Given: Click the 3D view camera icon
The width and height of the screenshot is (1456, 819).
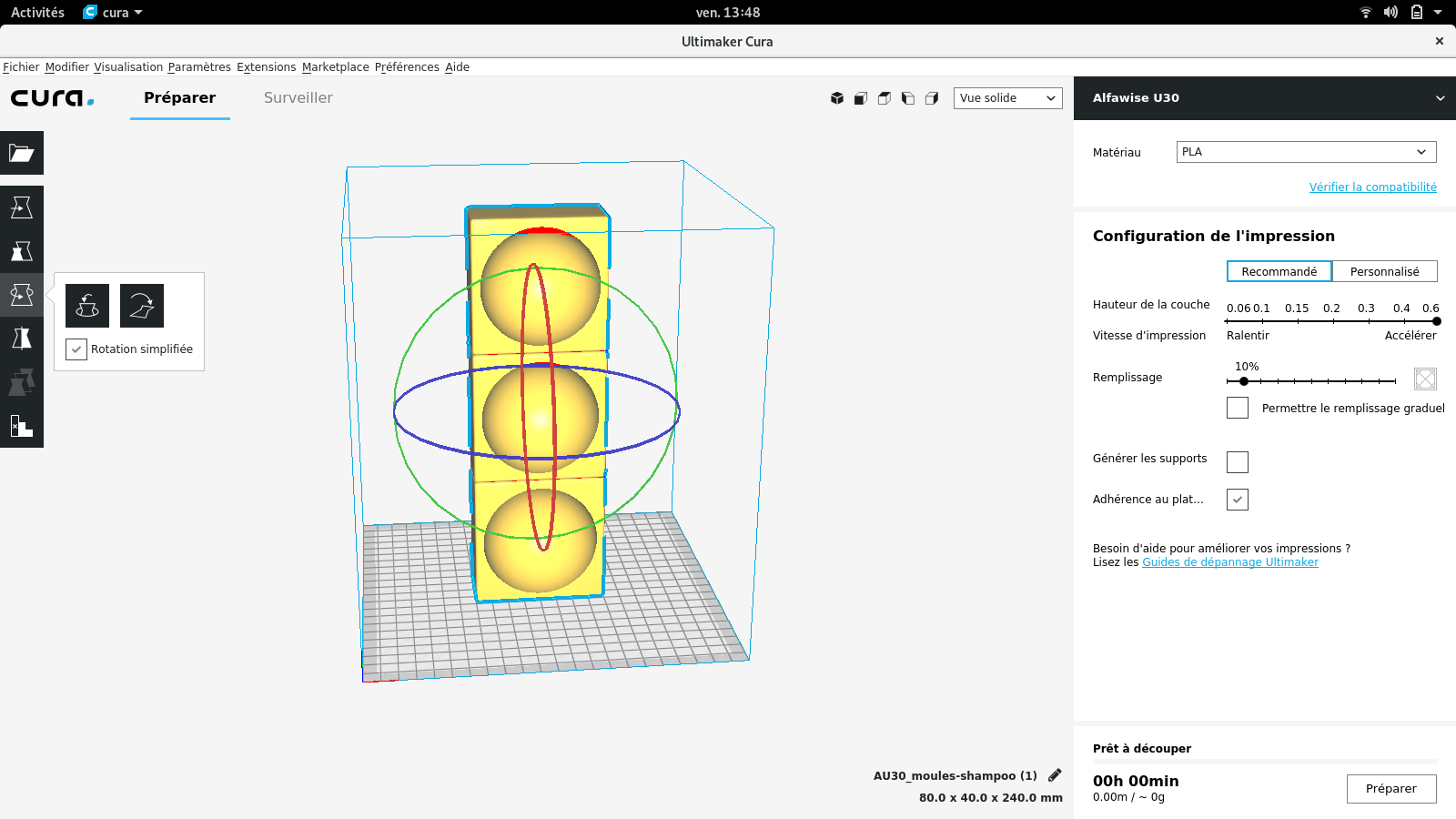Looking at the screenshot, I should tap(837, 98).
